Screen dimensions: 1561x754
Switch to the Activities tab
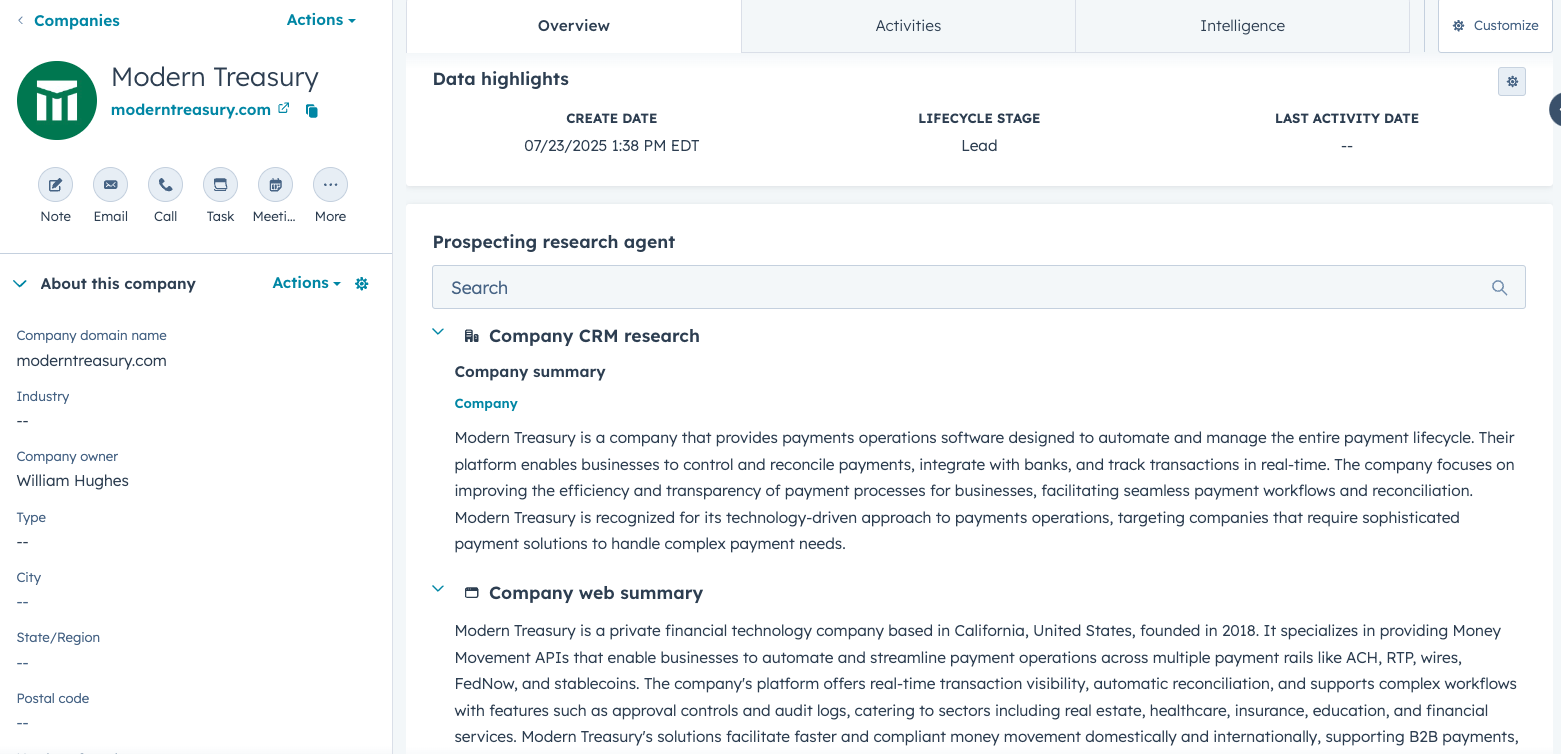[x=907, y=25]
